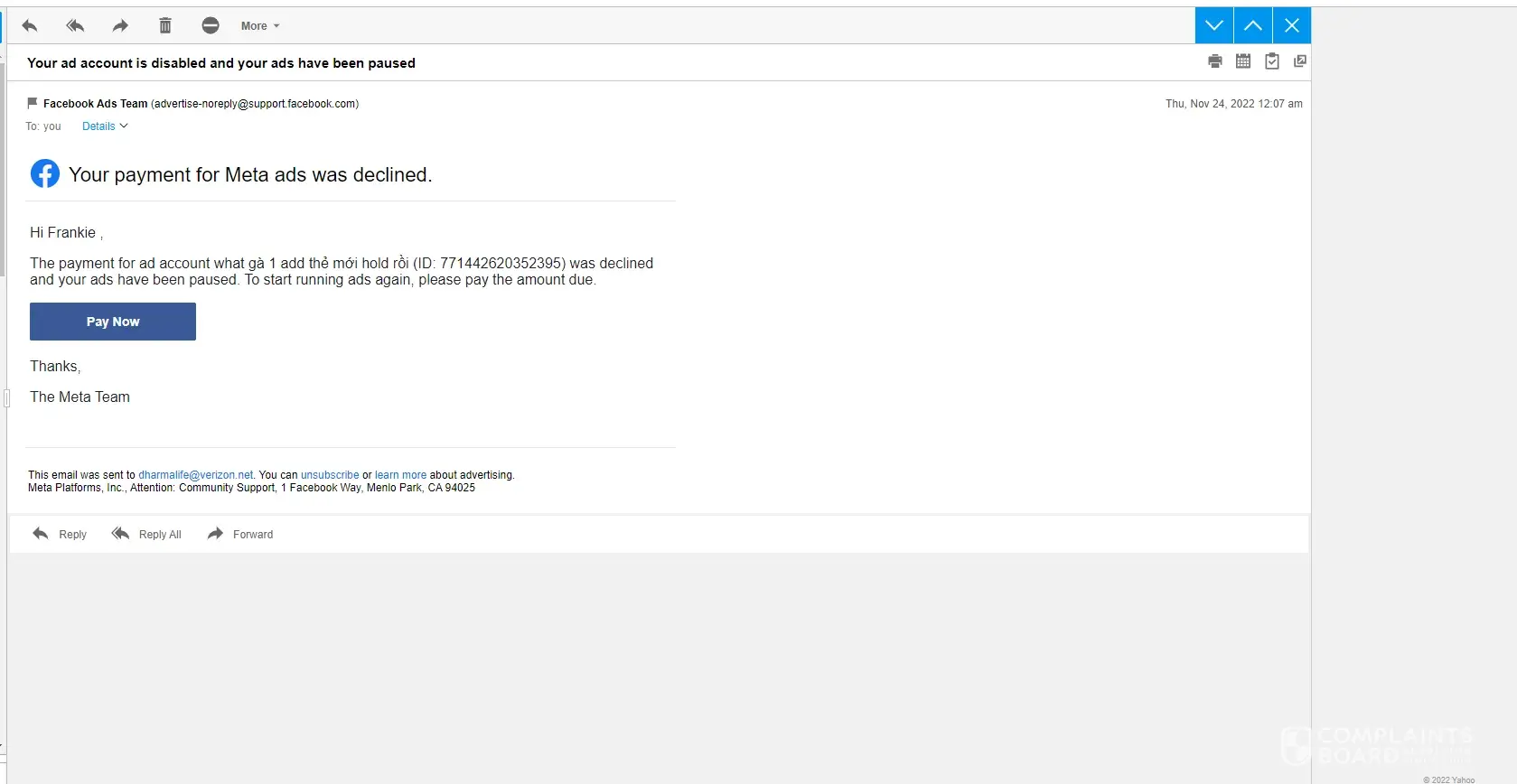Open the More dropdown menu
1517x784 pixels.
coord(260,26)
